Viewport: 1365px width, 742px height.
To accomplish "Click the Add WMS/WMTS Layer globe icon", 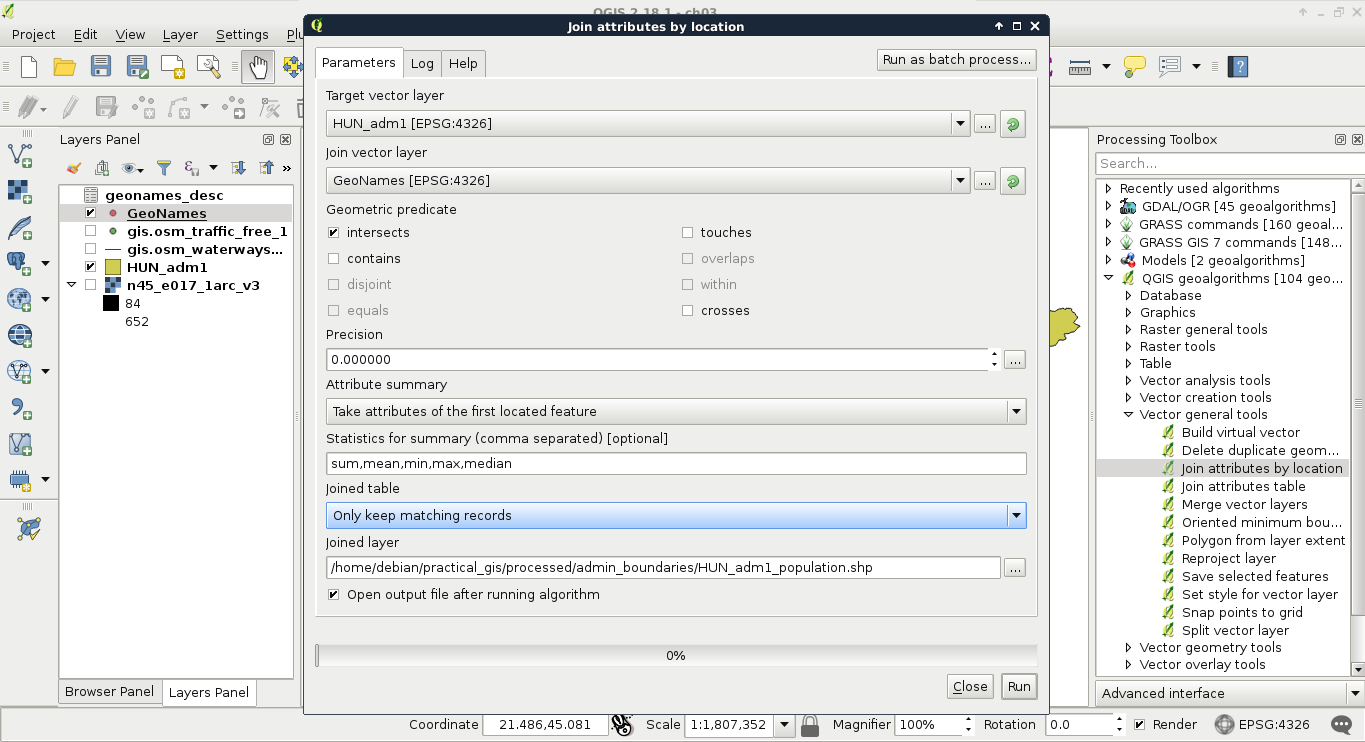I will click(x=20, y=299).
